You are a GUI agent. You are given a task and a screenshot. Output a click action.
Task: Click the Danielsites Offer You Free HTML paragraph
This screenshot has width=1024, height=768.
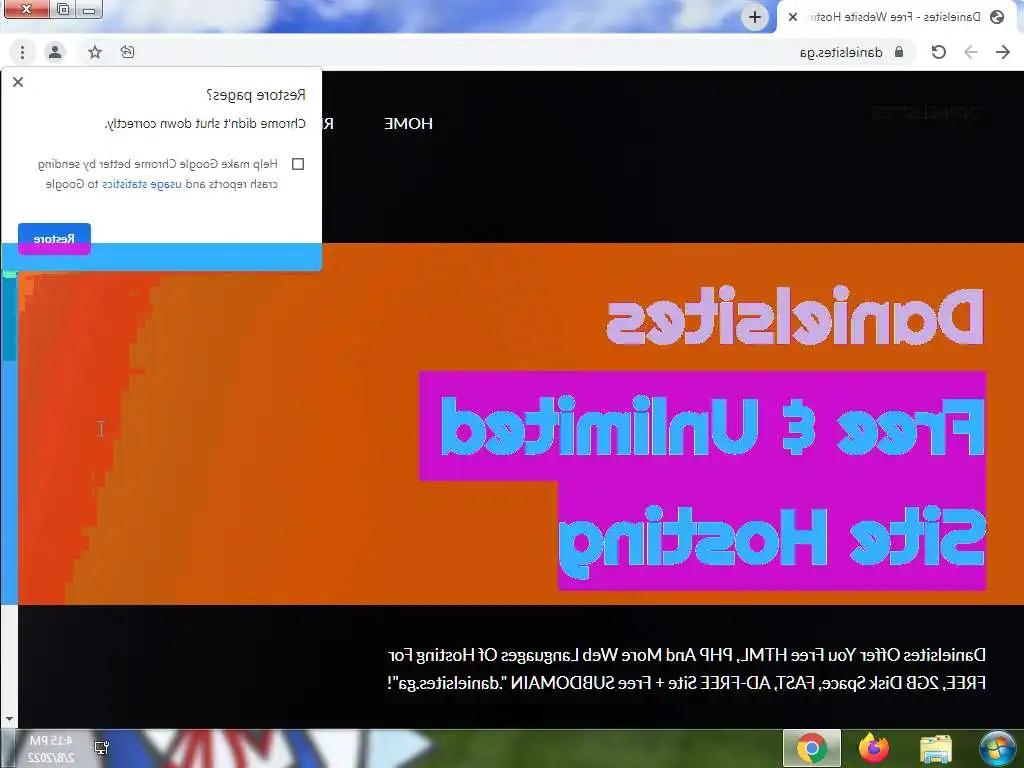[686, 669]
